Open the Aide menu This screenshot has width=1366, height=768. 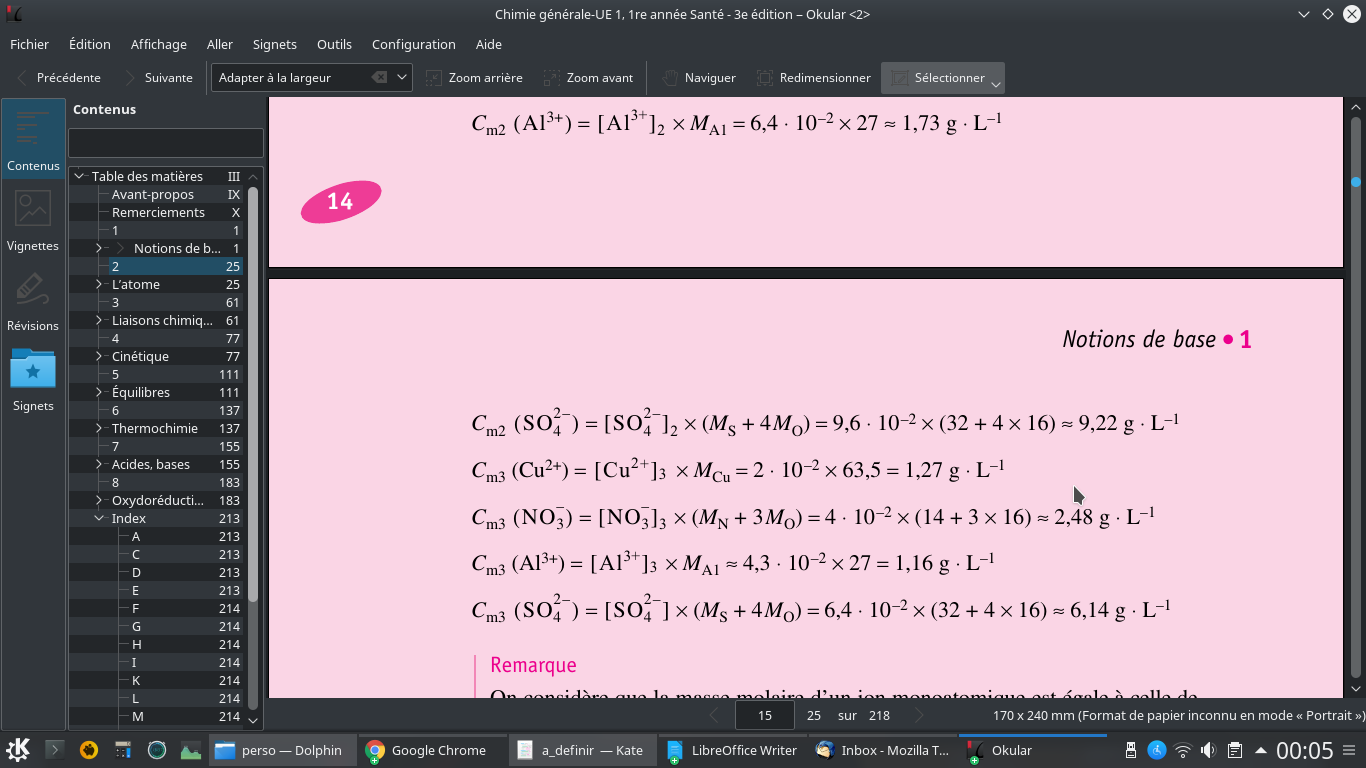[x=489, y=44]
